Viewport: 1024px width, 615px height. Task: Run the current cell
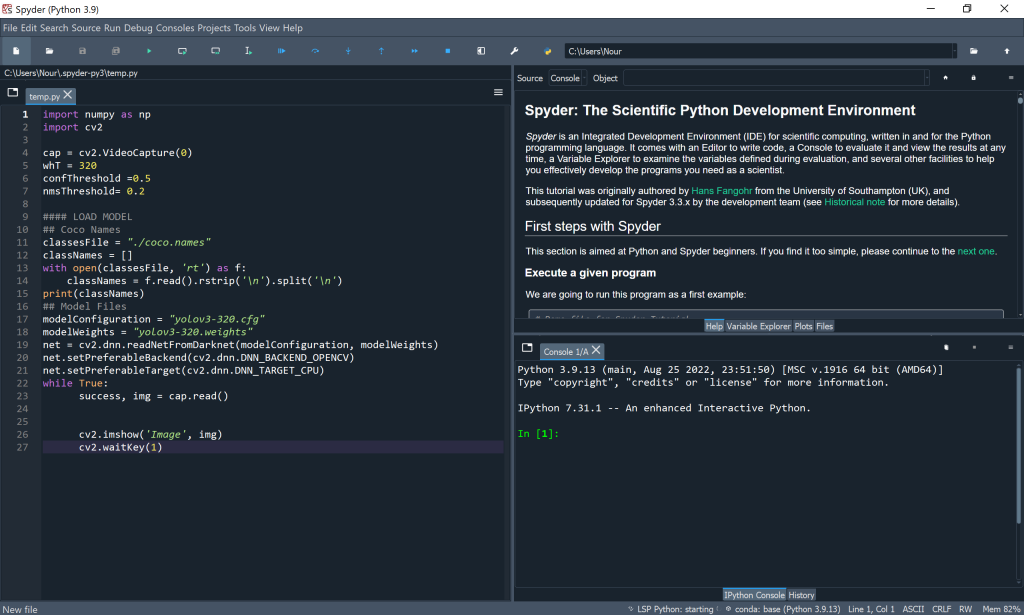[x=182, y=51]
